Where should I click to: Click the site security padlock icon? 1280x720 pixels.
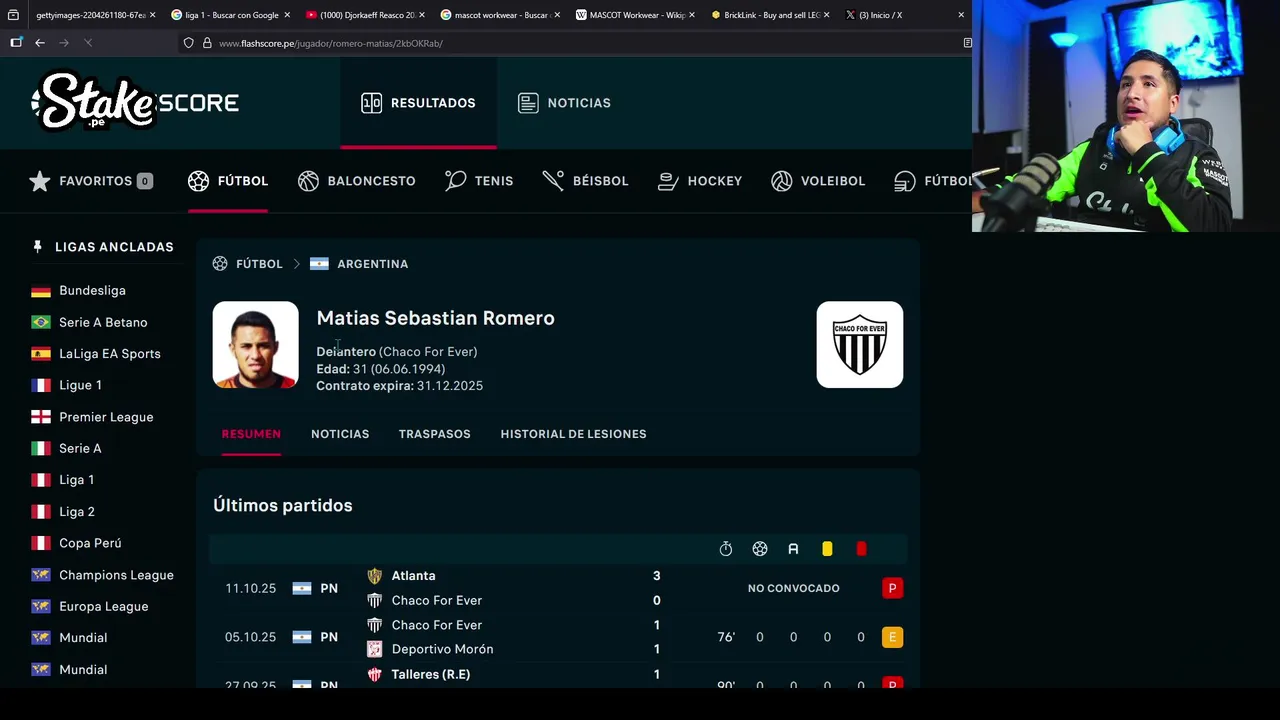(207, 43)
